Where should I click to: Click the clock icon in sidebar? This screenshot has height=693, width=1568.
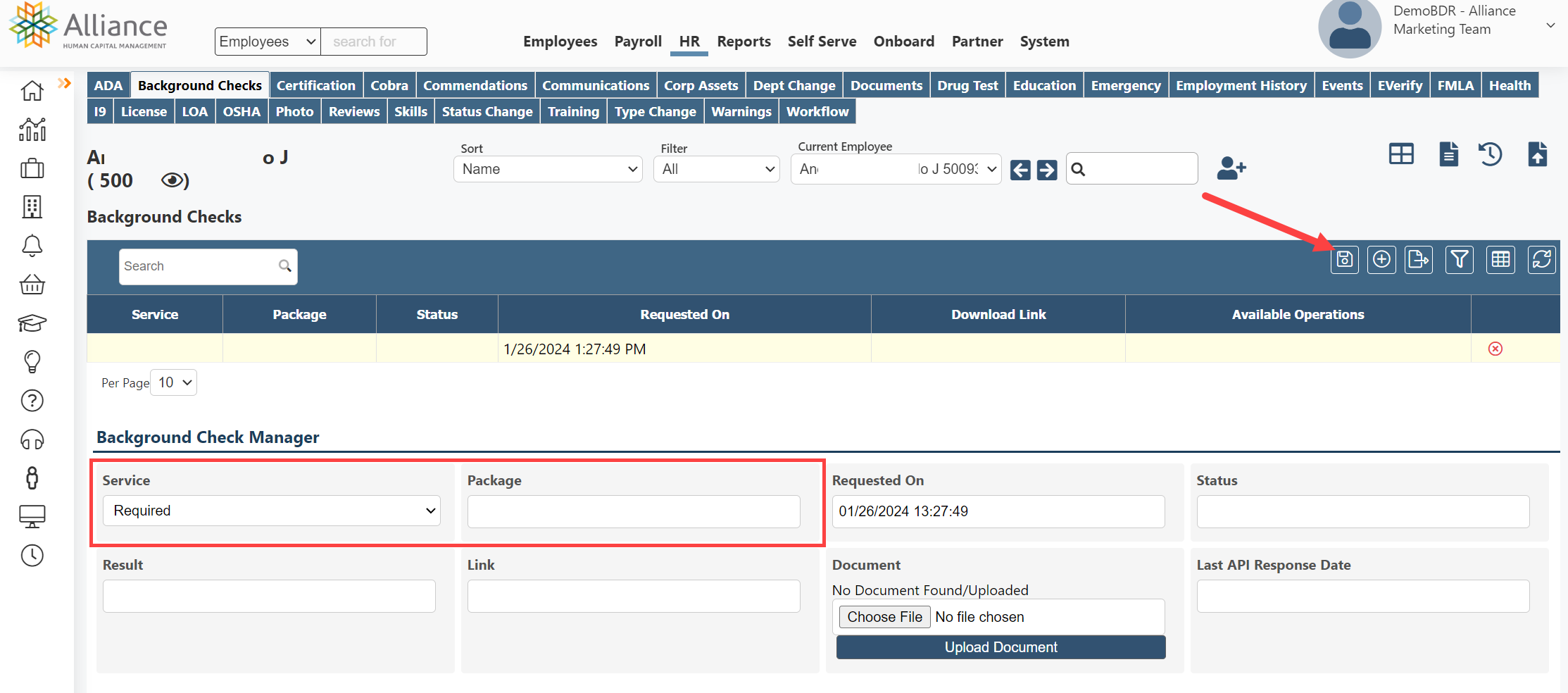click(x=32, y=556)
